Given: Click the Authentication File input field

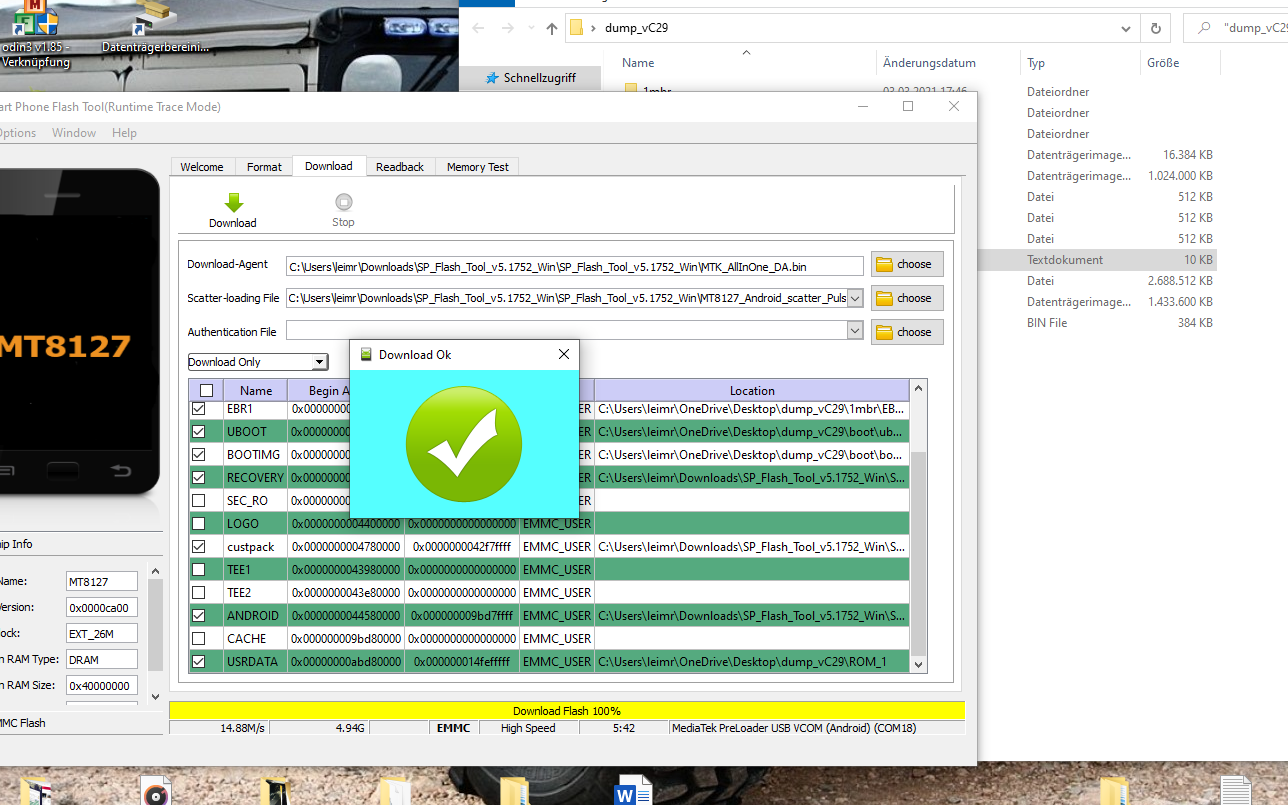Looking at the screenshot, I should [566, 331].
